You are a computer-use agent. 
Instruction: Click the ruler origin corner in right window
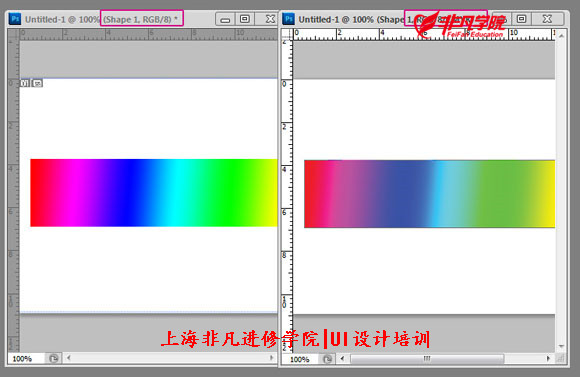(287, 34)
